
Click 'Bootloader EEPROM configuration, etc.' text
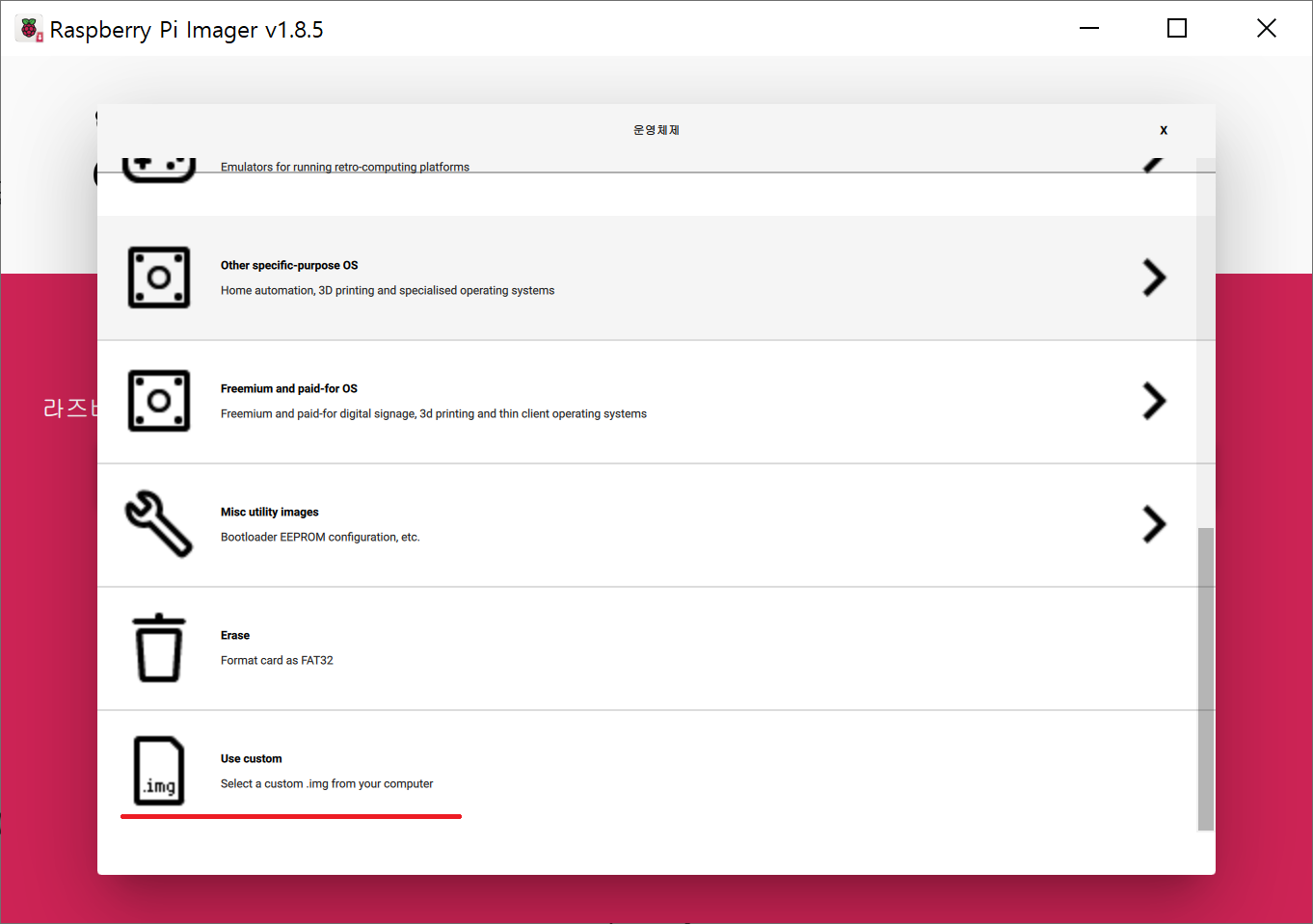pyautogui.click(x=320, y=537)
